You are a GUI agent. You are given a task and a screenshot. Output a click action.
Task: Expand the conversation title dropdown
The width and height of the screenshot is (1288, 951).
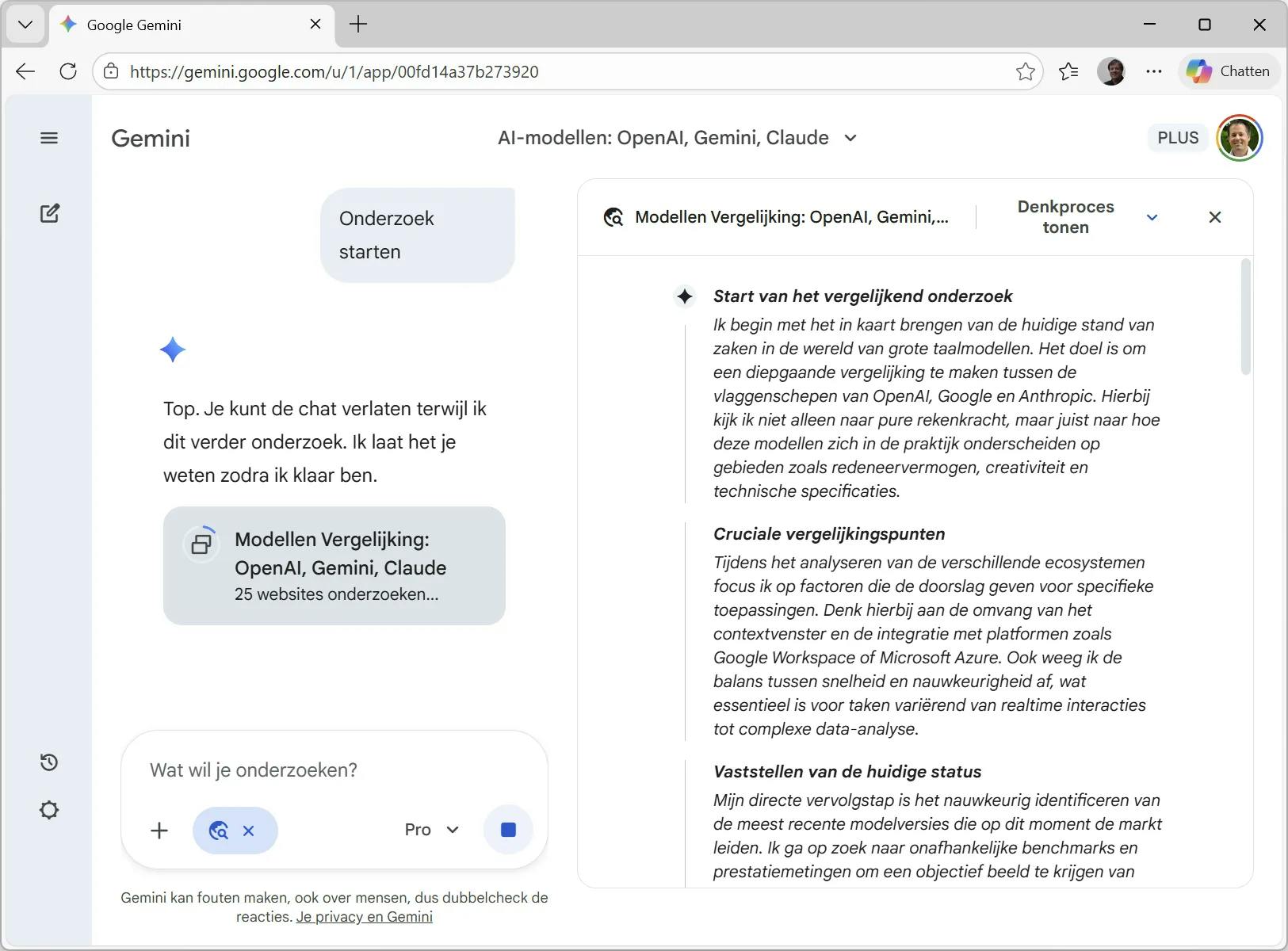[850, 138]
